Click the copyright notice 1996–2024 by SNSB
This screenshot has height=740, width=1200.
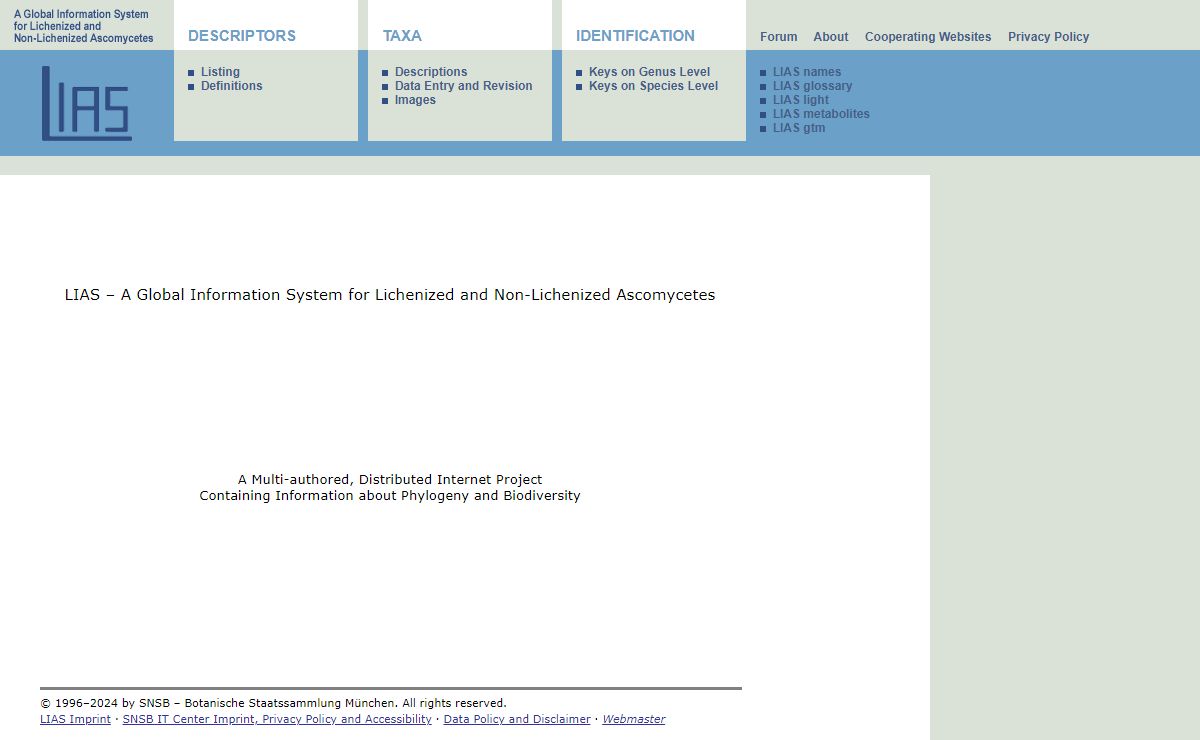point(273,703)
